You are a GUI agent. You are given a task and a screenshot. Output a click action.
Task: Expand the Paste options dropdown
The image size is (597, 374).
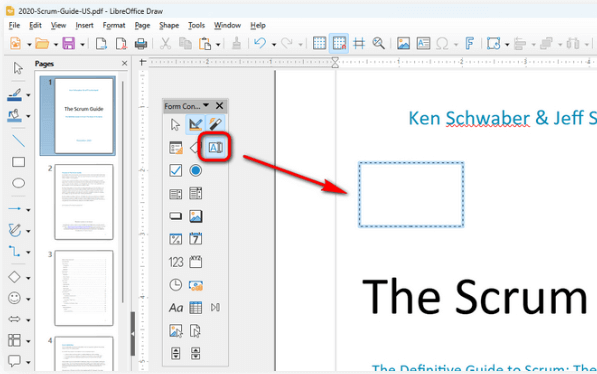pos(218,44)
